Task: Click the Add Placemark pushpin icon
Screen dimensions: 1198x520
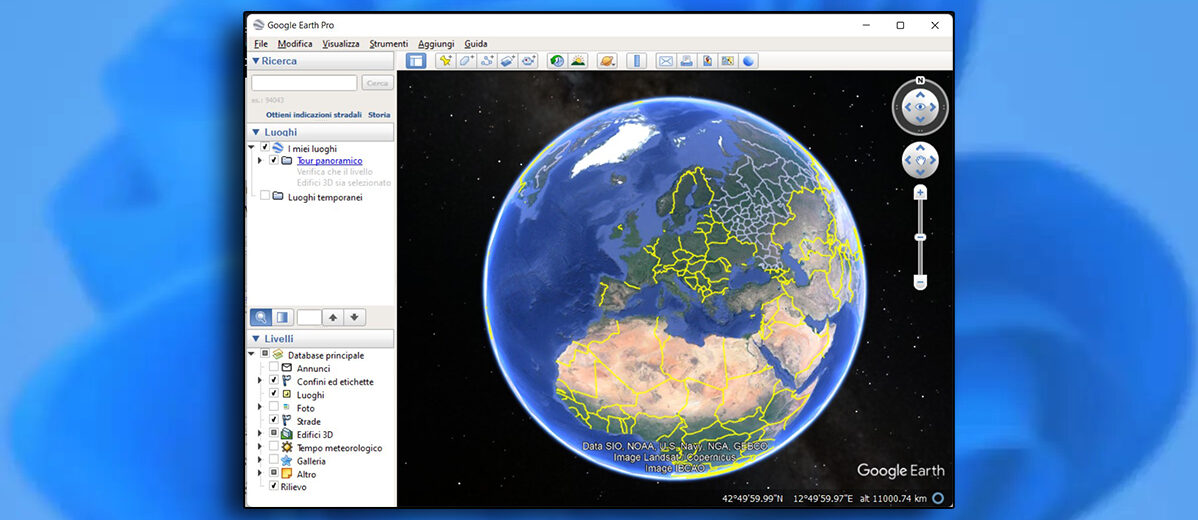Action: tap(445, 61)
